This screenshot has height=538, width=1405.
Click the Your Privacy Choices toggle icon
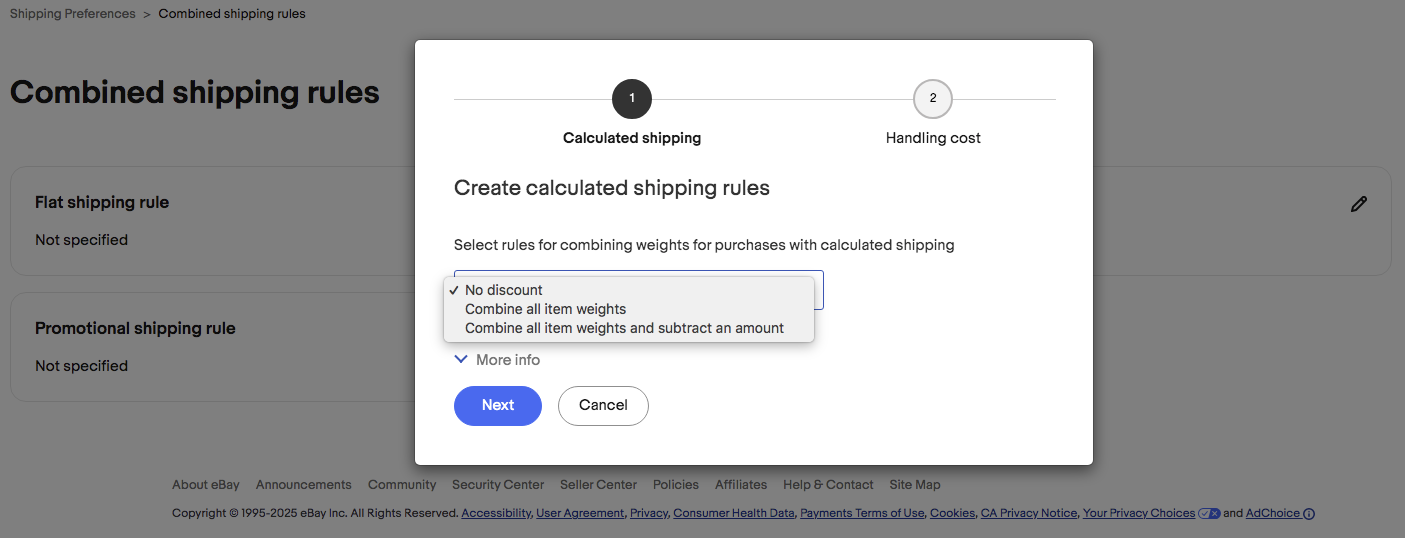tap(1208, 514)
